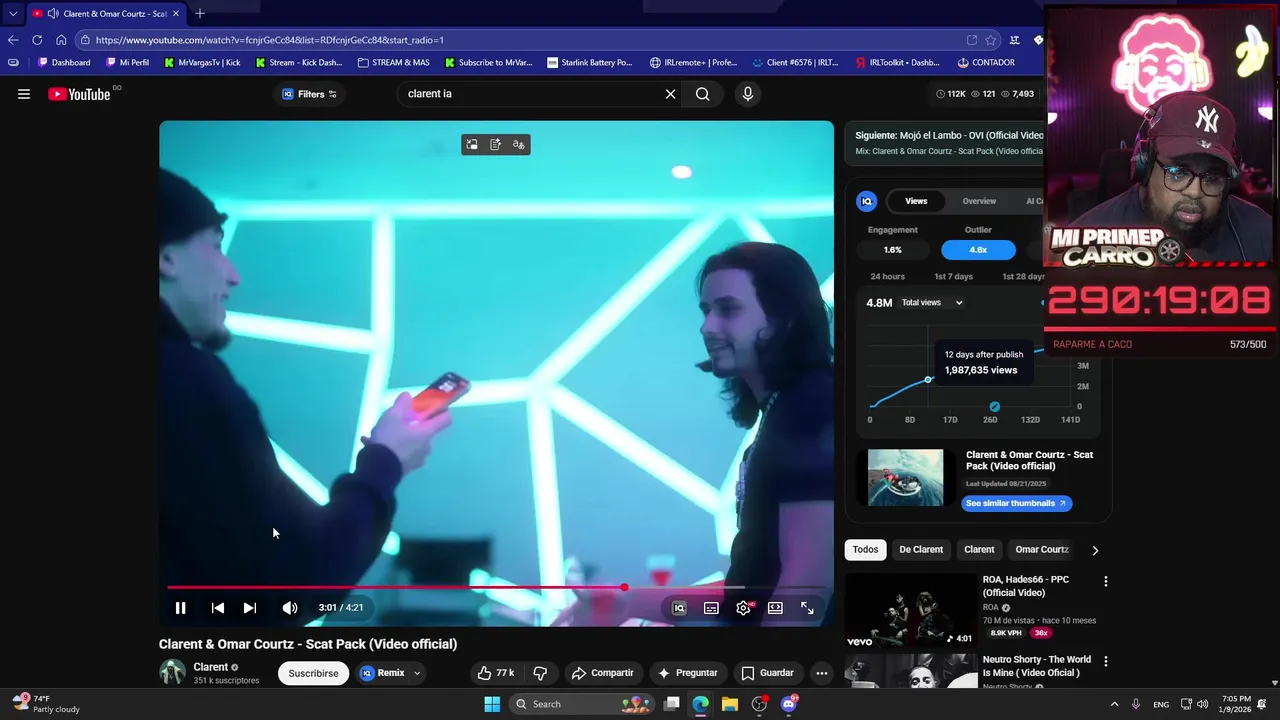Open Clarent channel name link
Viewport: 1280px width, 720px height.
pyautogui.click(x=211, y=667)
